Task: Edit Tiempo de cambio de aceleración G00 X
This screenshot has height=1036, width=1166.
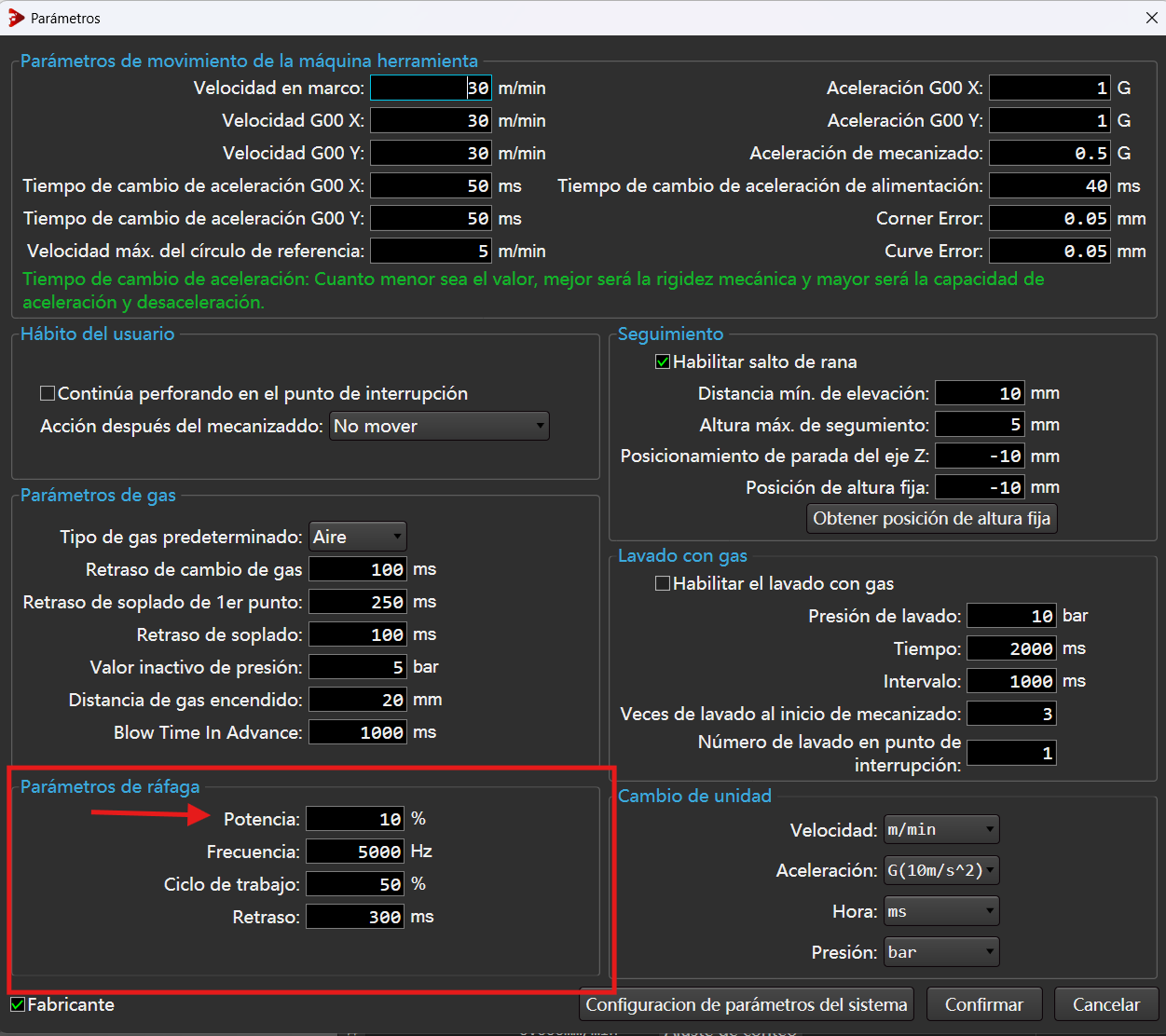Action: point(432,185)
